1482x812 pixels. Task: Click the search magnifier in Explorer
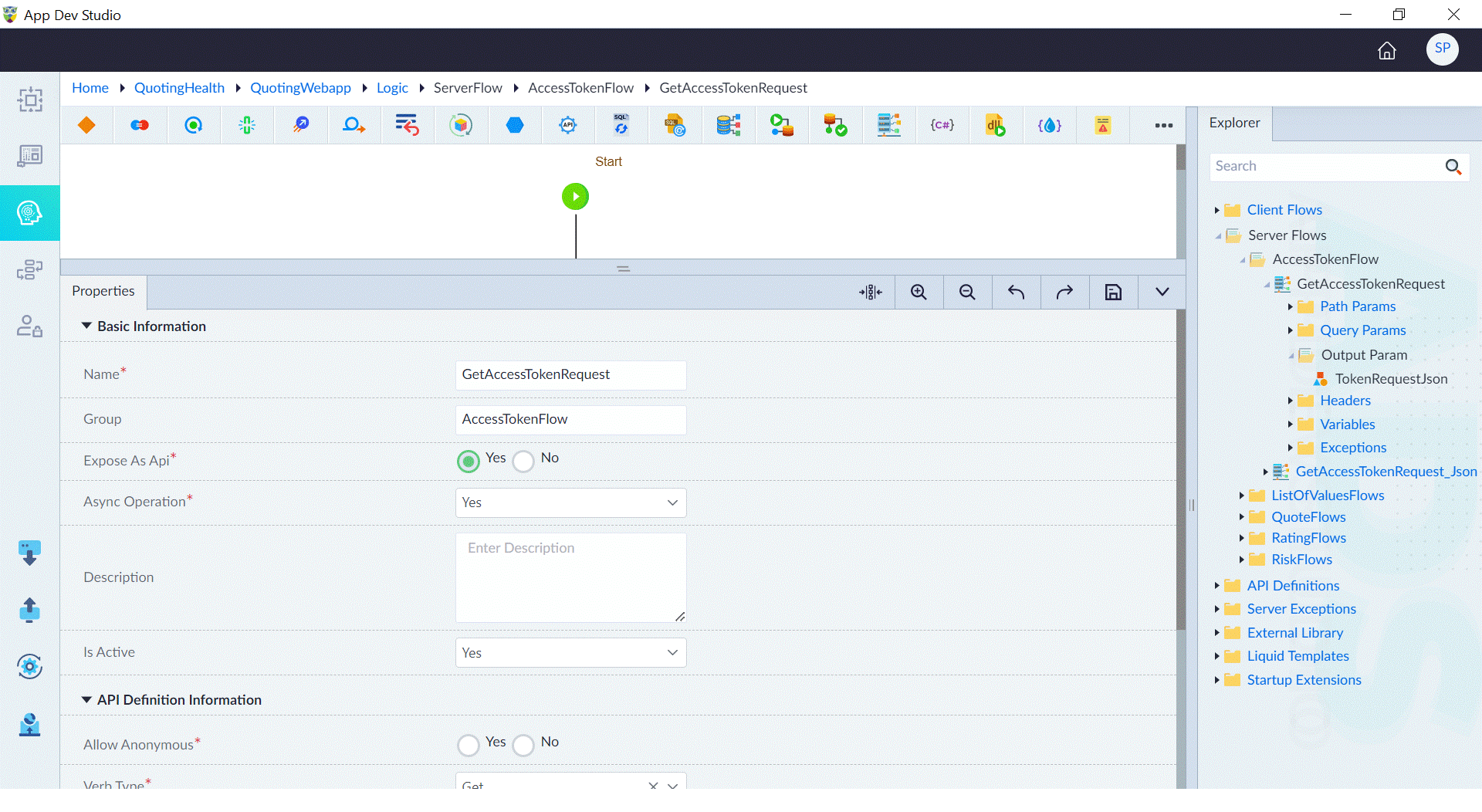coord(1453,167)
